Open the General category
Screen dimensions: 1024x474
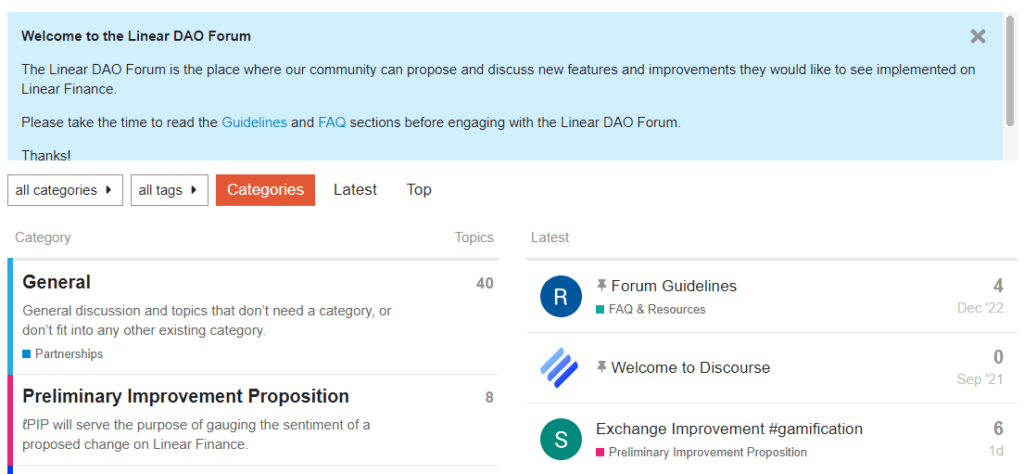click(56, 282)
